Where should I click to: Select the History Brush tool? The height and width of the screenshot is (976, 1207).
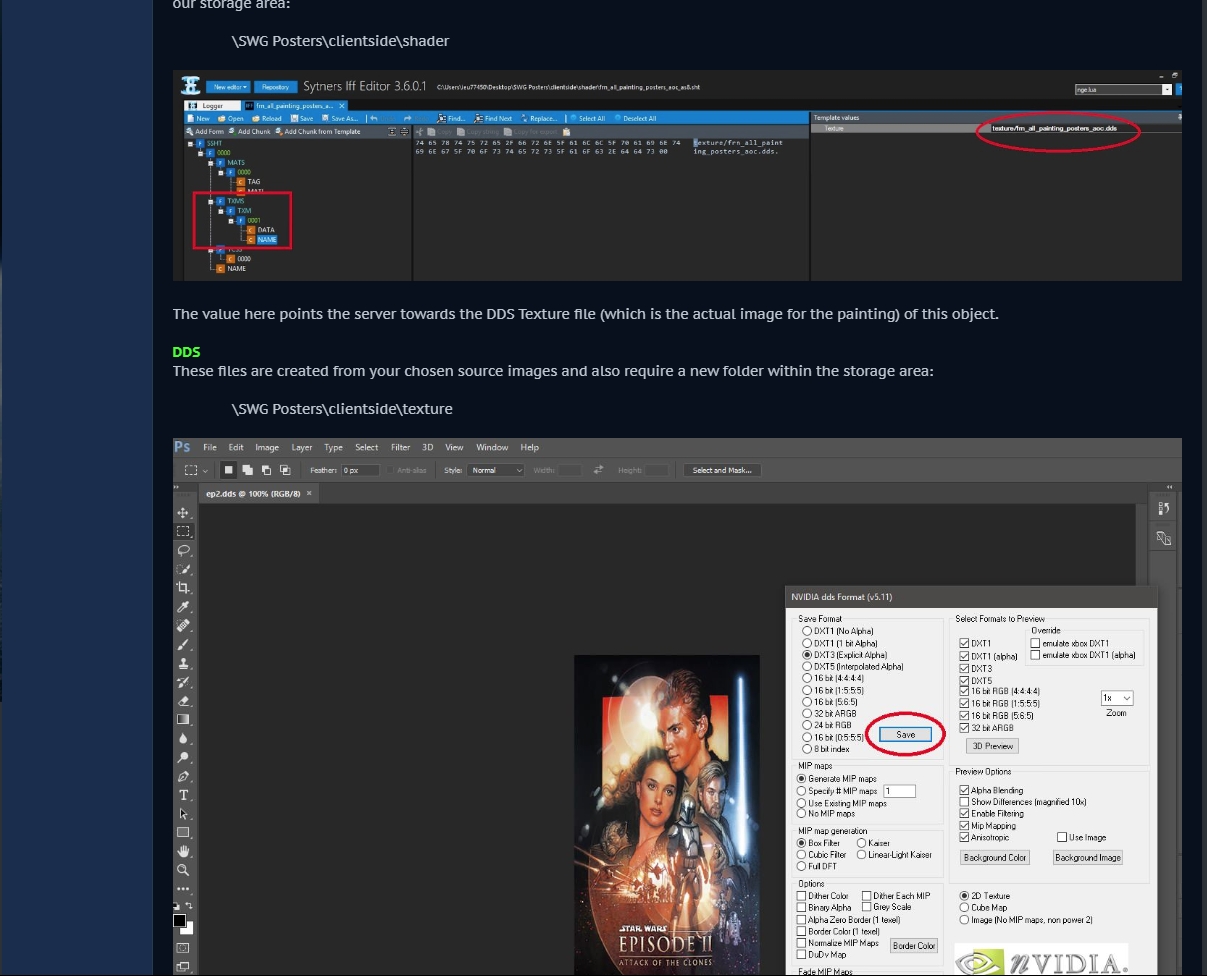[x=184, y=682]
